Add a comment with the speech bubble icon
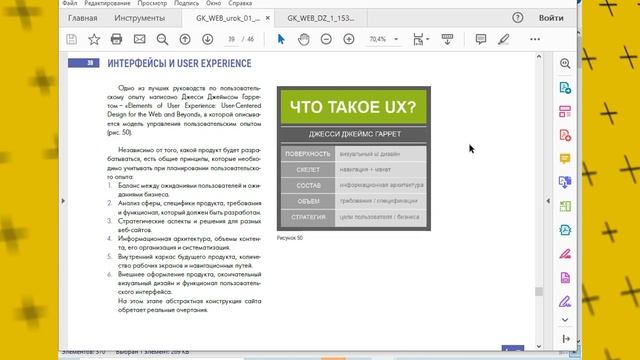 point(481,39)
